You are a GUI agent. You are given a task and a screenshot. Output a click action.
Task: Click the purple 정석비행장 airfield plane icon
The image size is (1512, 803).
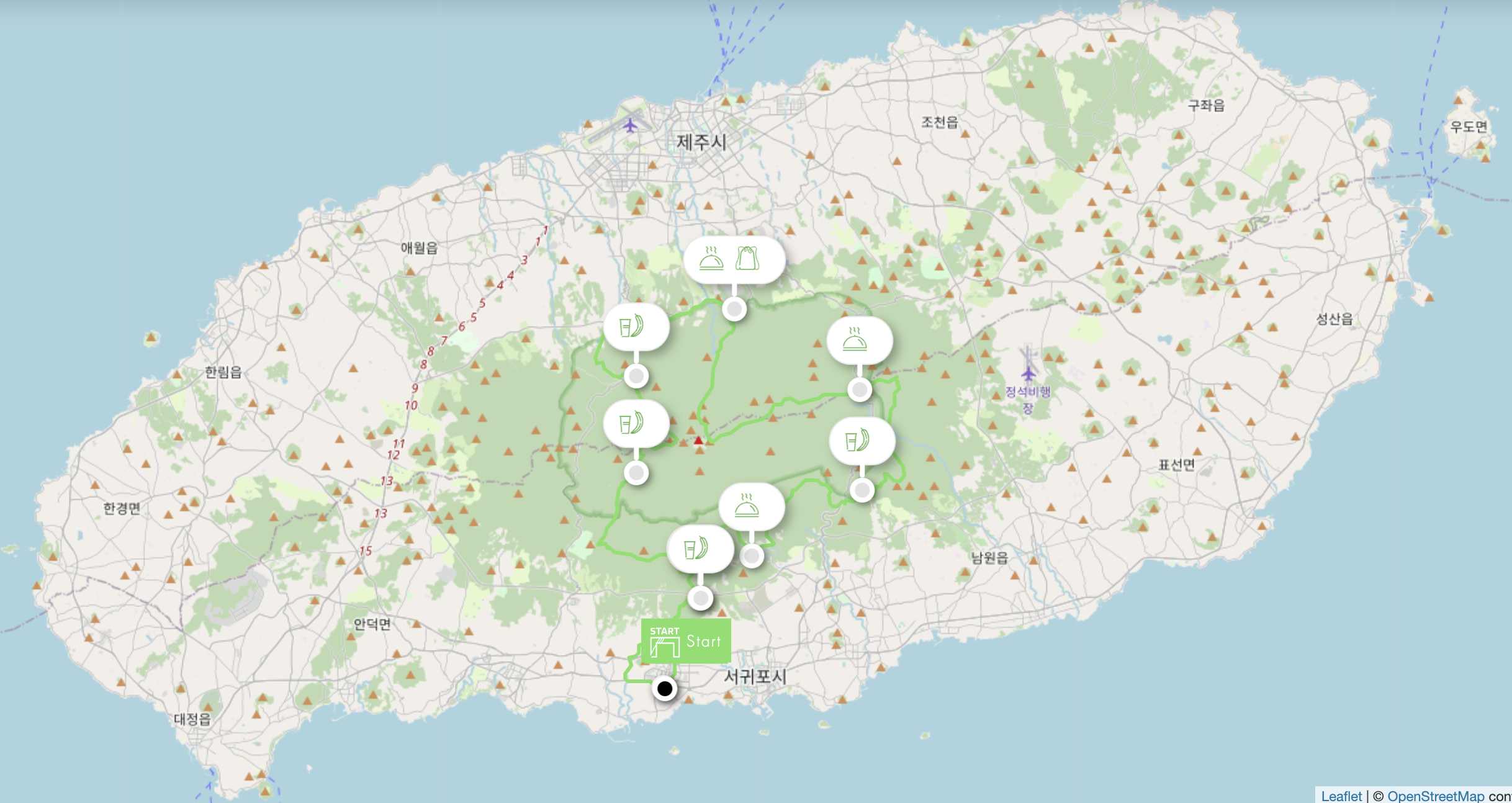pyautogui.click(x=1028, y=373)
